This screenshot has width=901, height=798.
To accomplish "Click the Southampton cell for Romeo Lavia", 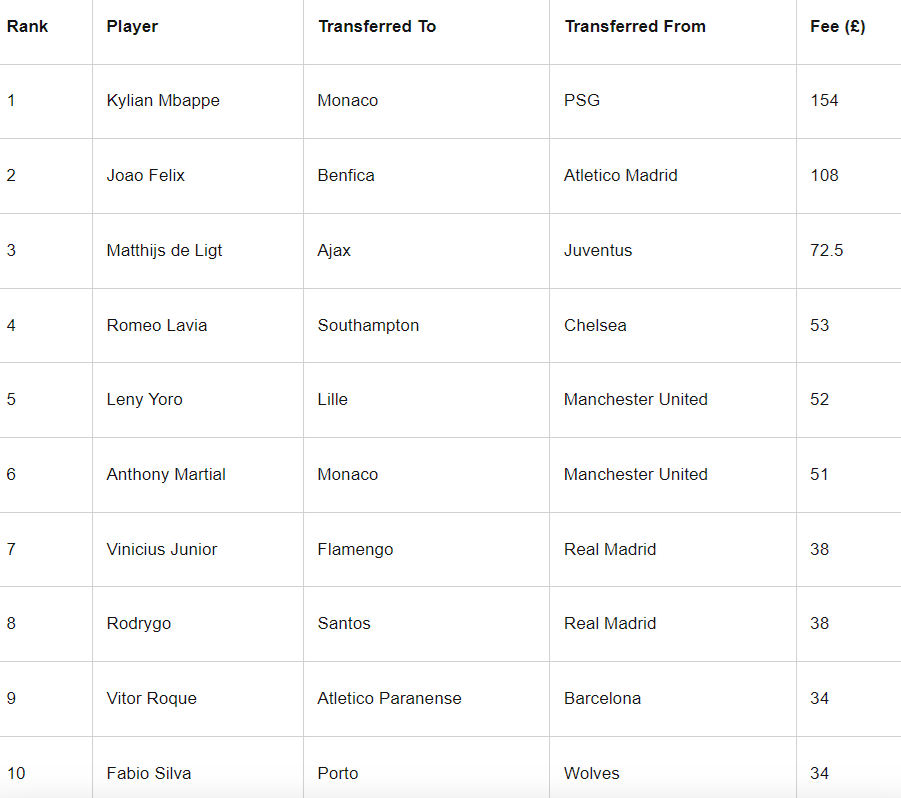I will (x=368, y=326).
